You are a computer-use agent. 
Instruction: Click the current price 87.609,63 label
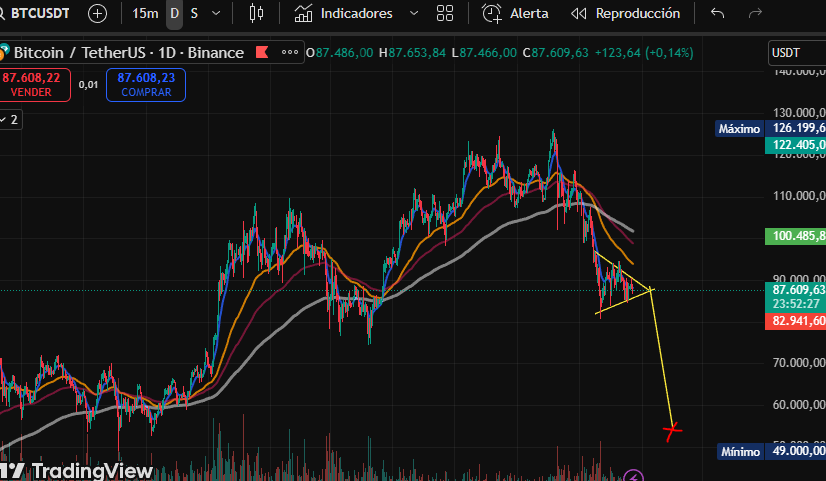(x=795, y=296)
